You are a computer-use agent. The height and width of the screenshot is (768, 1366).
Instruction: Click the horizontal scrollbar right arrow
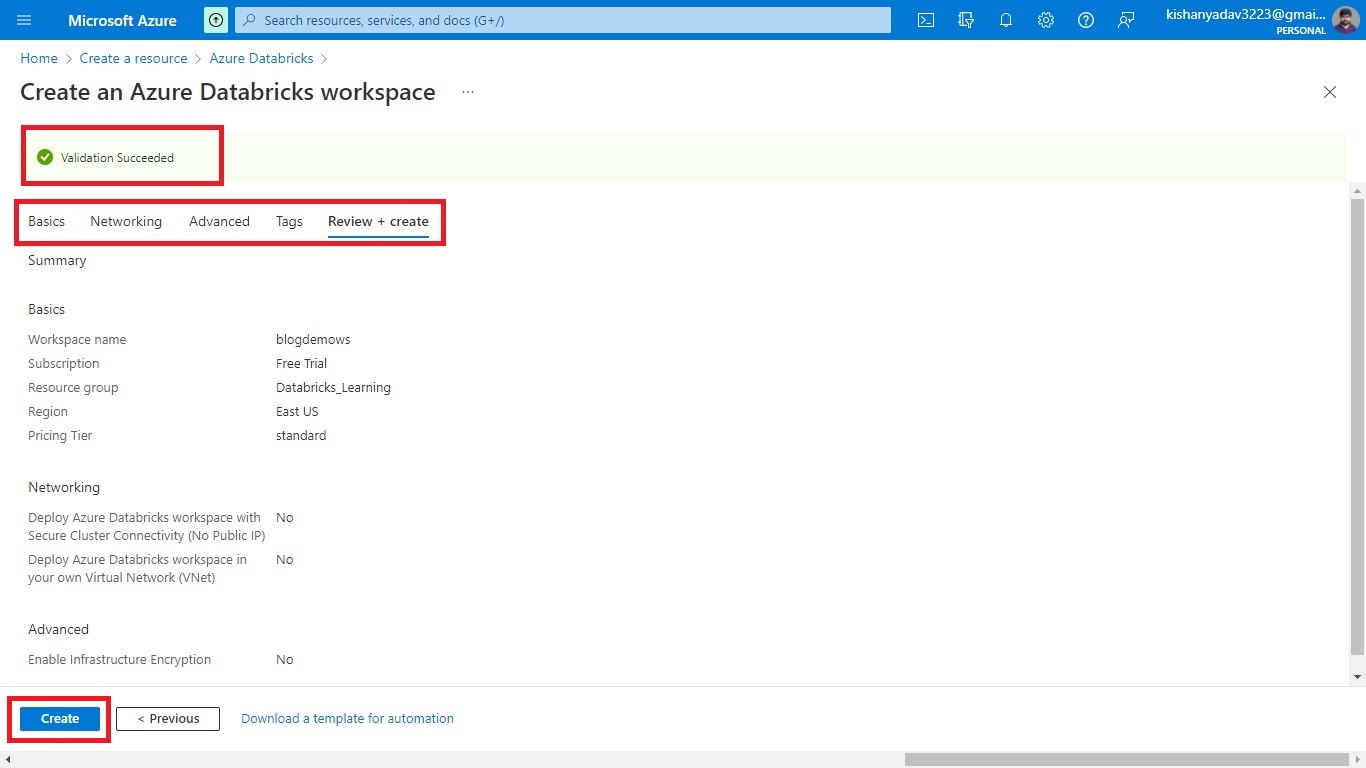pos(1357,759)
